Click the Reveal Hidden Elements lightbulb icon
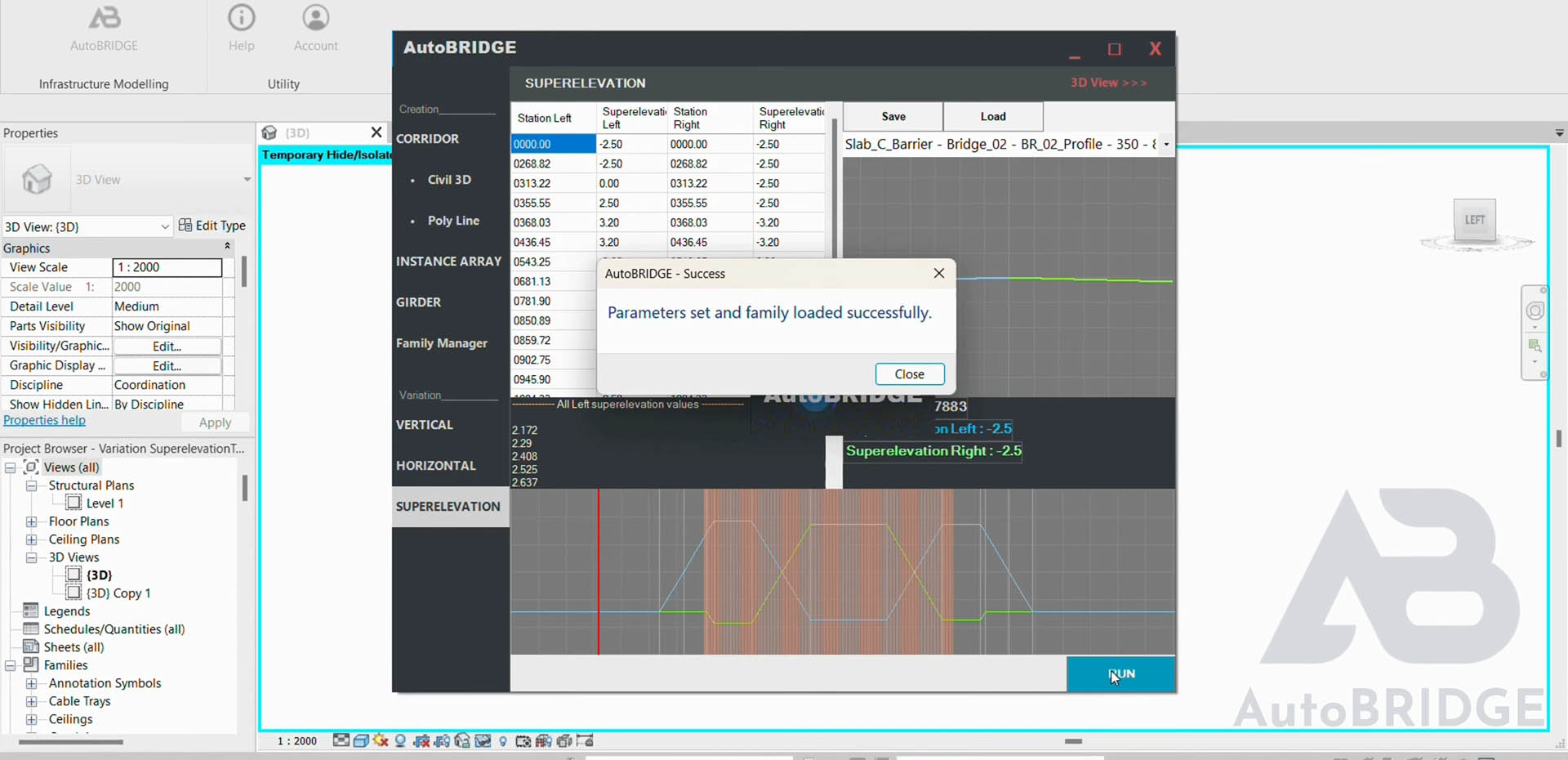Screen dimensions: 1568x760 click(x=503, y=741)
